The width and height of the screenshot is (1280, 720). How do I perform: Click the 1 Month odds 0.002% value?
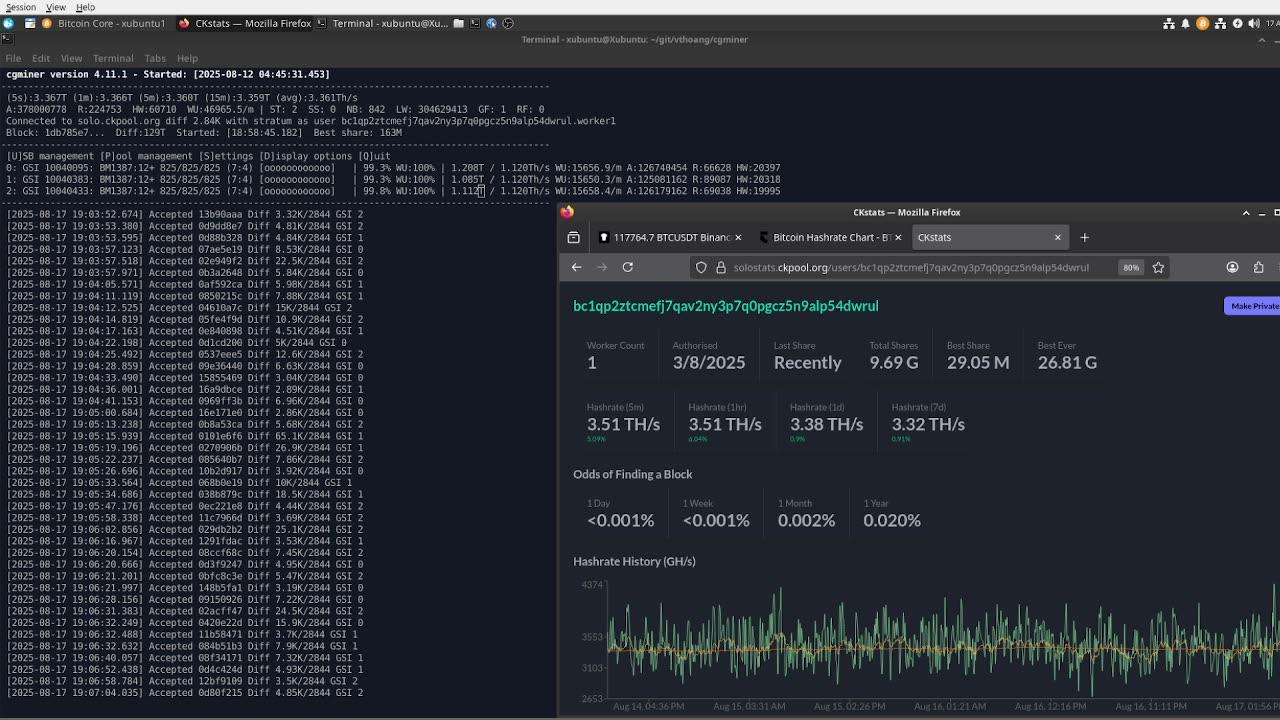click(806, 520)
